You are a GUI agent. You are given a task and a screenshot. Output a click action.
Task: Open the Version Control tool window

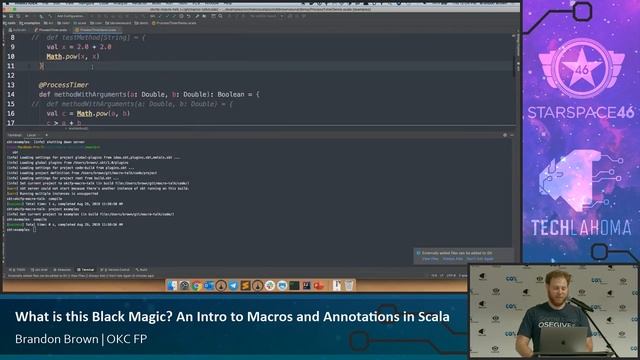[x=115, y=270]
